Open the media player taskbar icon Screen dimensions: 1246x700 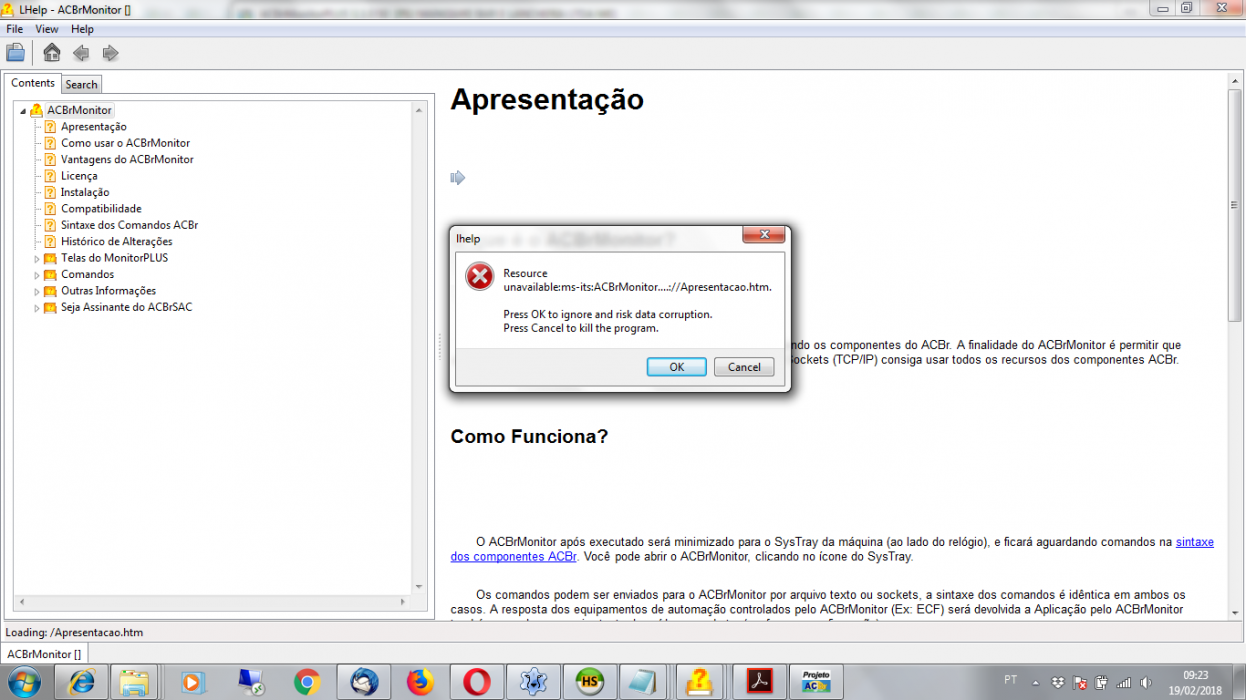click(x=193, y=682)
